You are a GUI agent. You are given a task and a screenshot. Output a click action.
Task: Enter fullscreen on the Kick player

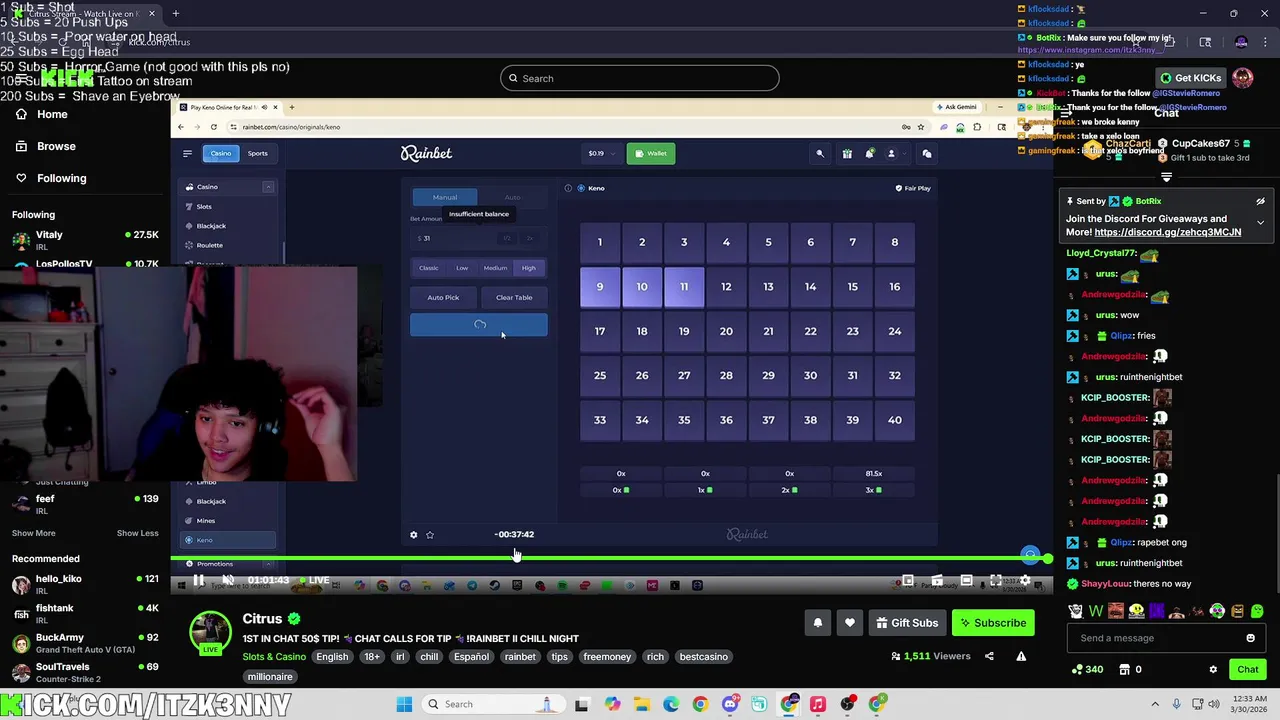(x=996, y=580)
